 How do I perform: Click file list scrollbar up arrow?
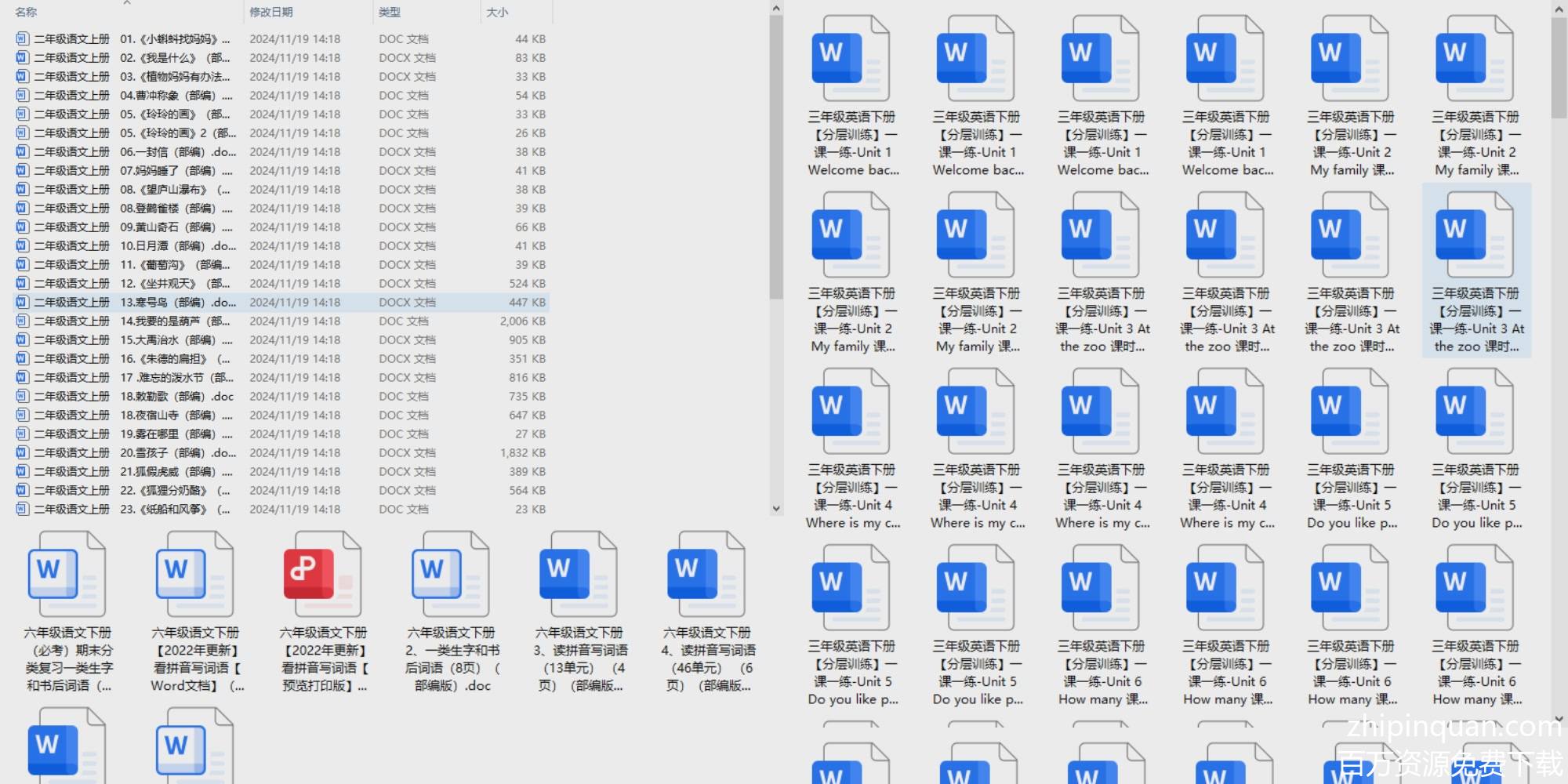coord(776,9)
